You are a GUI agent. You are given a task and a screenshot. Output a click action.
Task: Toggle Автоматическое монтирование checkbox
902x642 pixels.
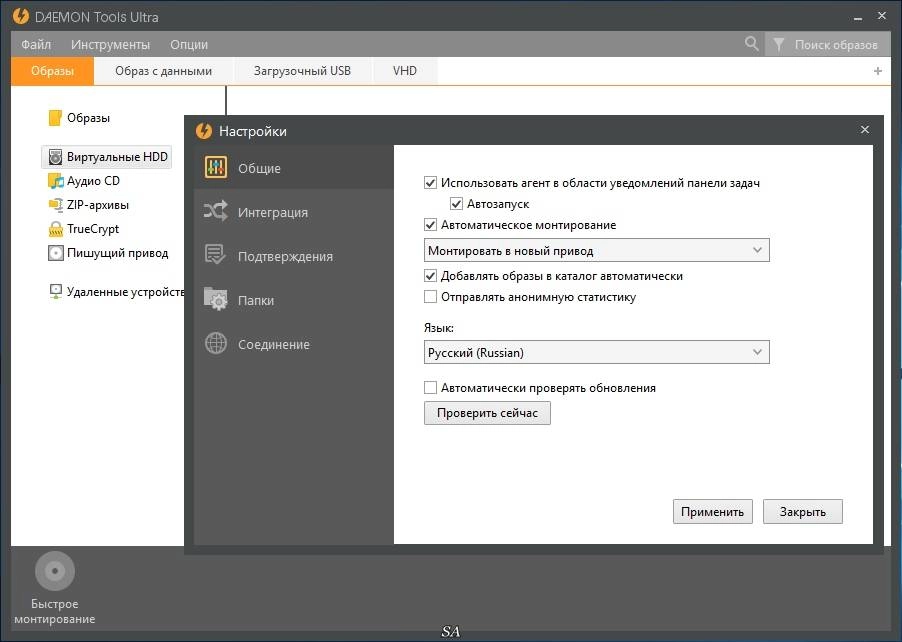point(430,224)
